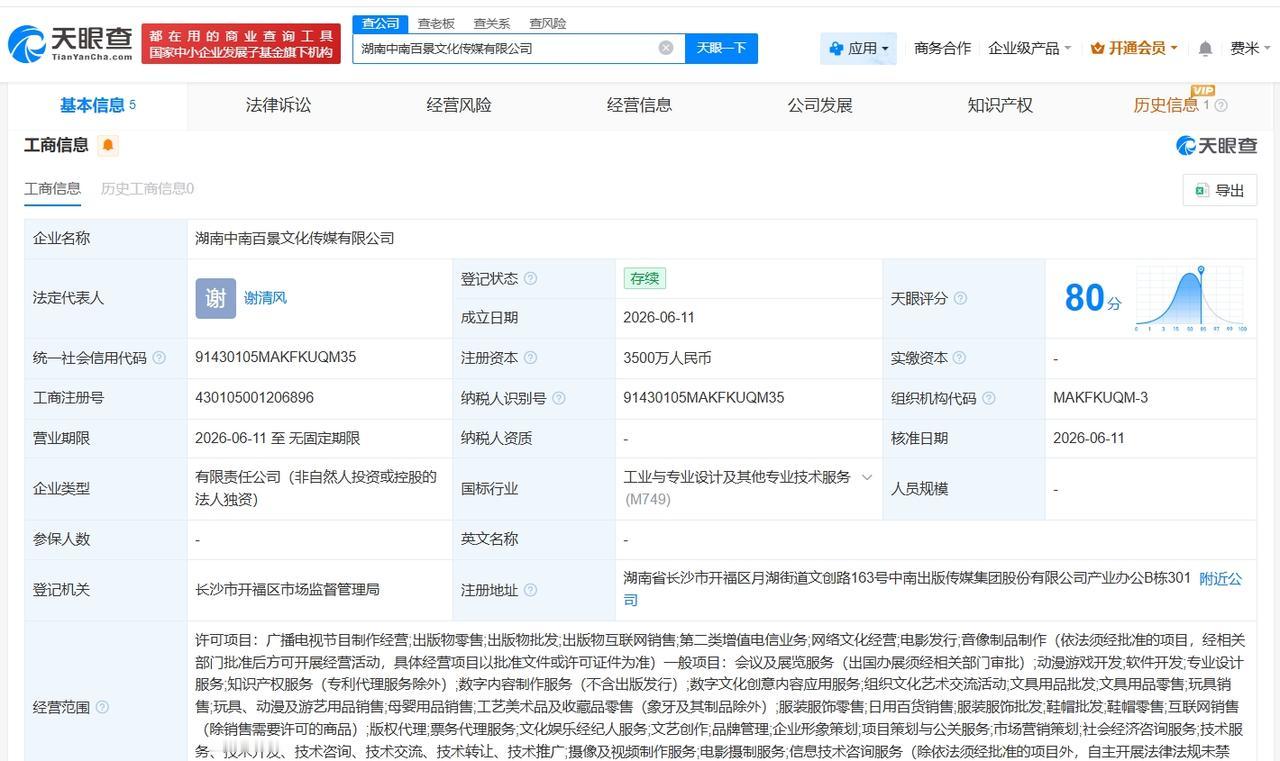Viewport: 1280px width, 761px height.
Task: Click the orange bell alert next to 工商信息
Action: pos(108,146)
